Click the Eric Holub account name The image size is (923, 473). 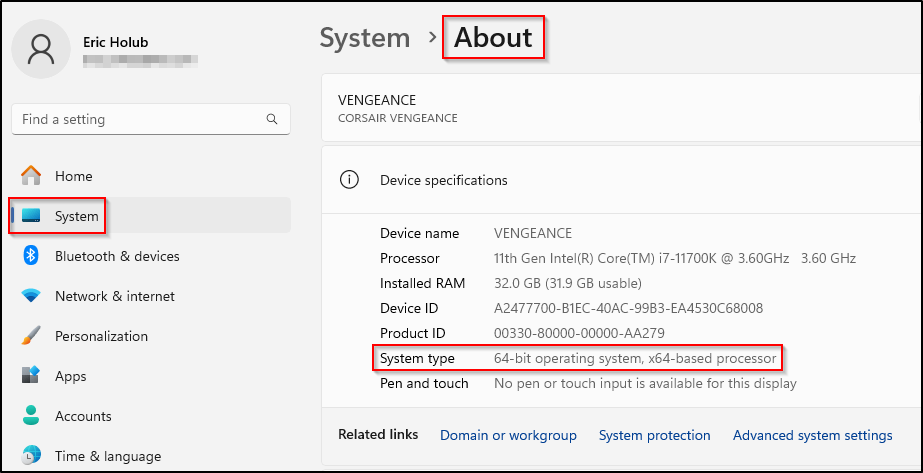pos(118,42)
